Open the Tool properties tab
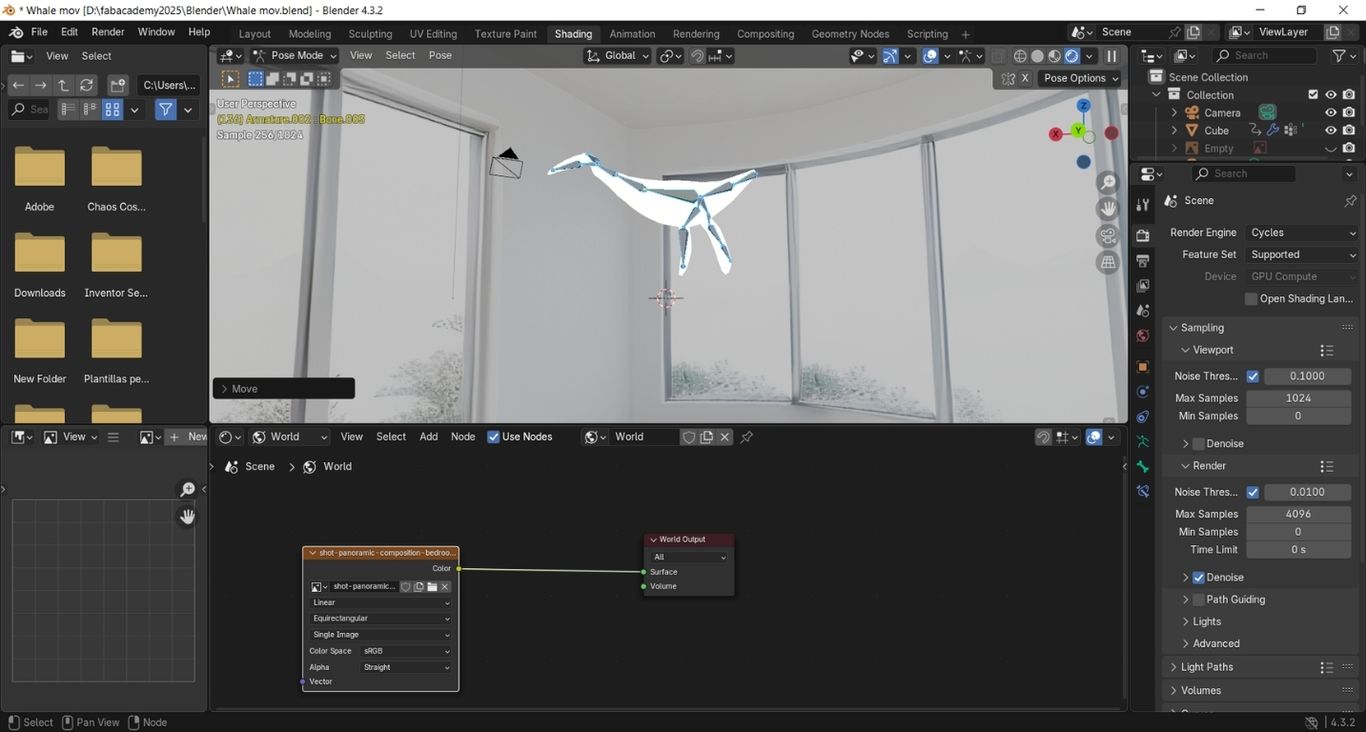Screen dimensions: 1366x732 point(1143,205)
